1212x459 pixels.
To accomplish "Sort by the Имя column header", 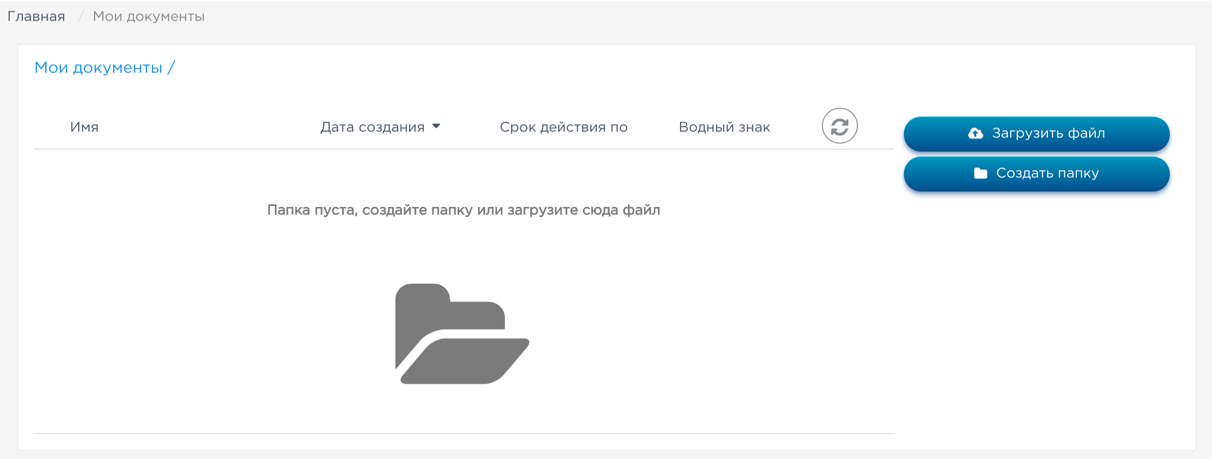I will (x=84, y=127).
